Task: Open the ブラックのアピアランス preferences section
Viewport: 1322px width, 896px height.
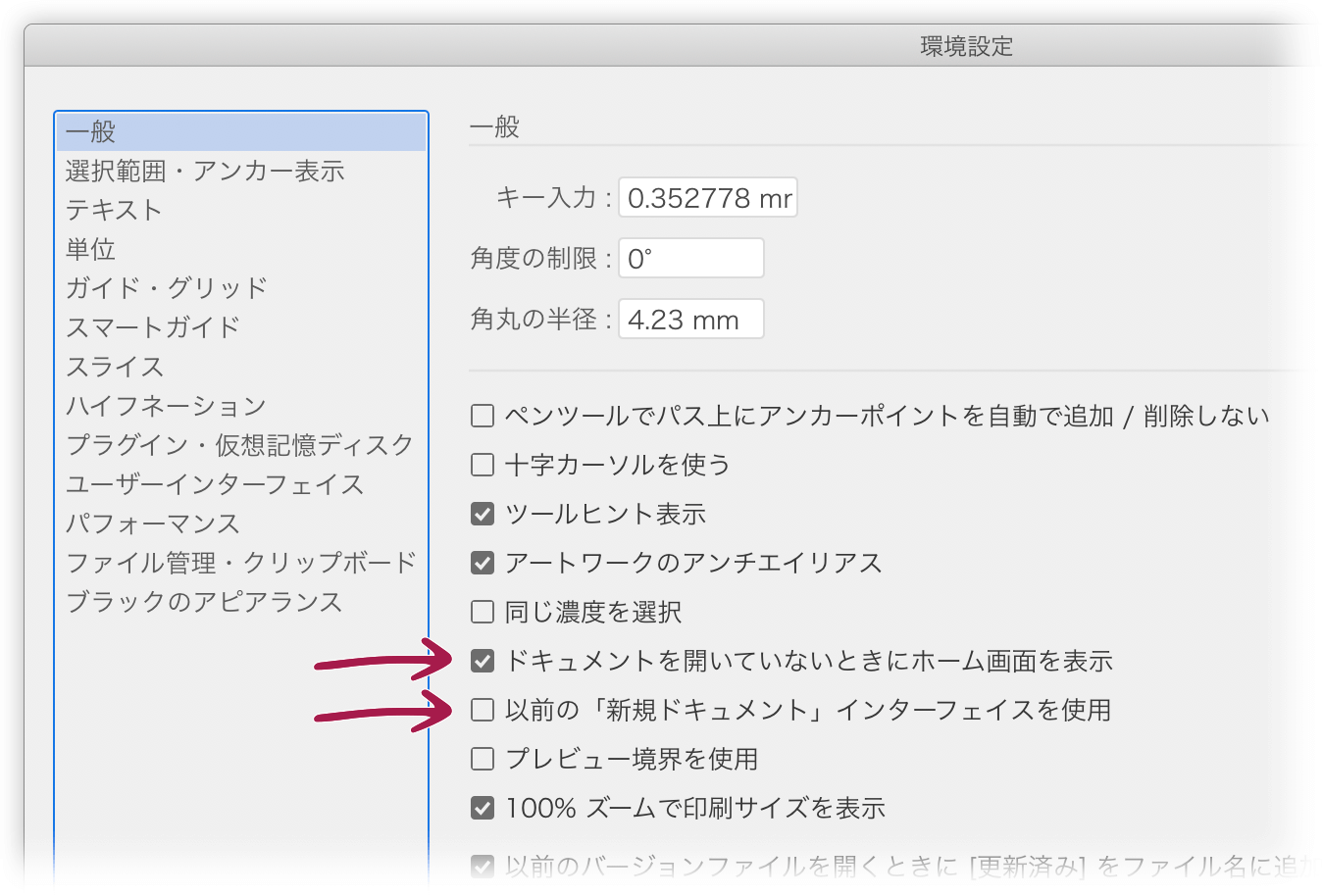Action: click(x=241, y=602)
